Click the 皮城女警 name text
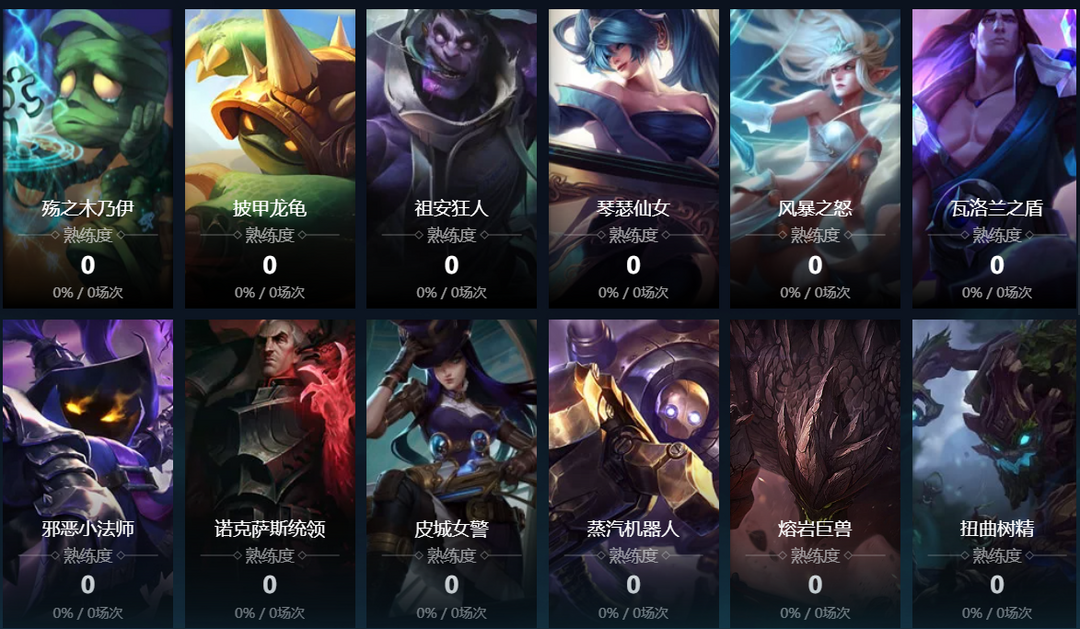 451,528
